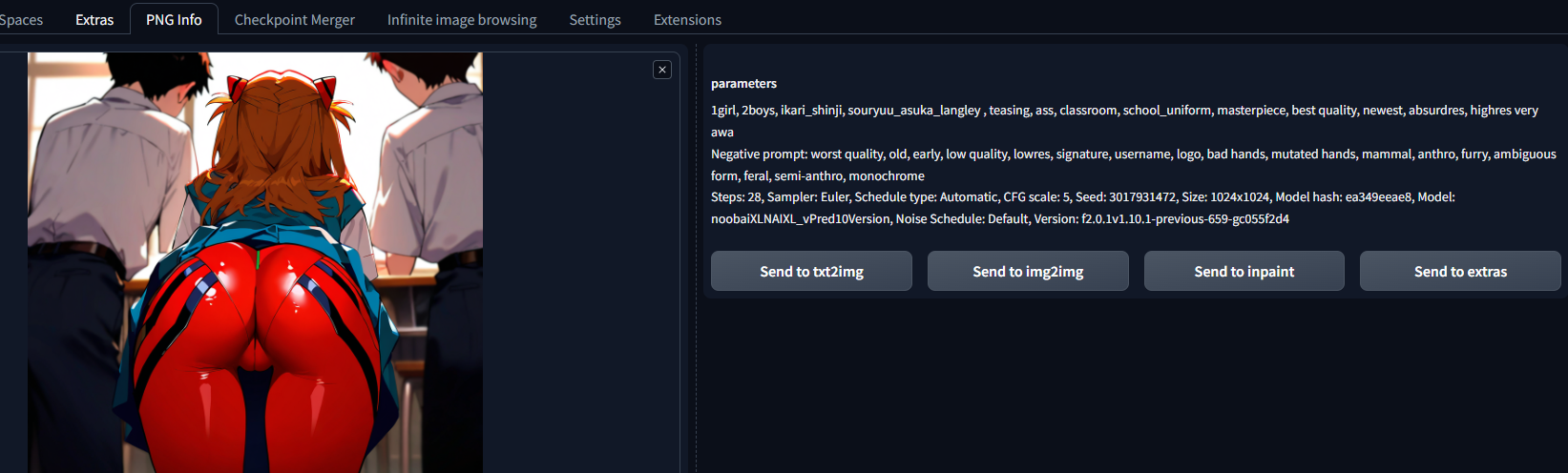Click the Steps: 28 generation info text
This screenshot has width=1568, height=473.
737,197
